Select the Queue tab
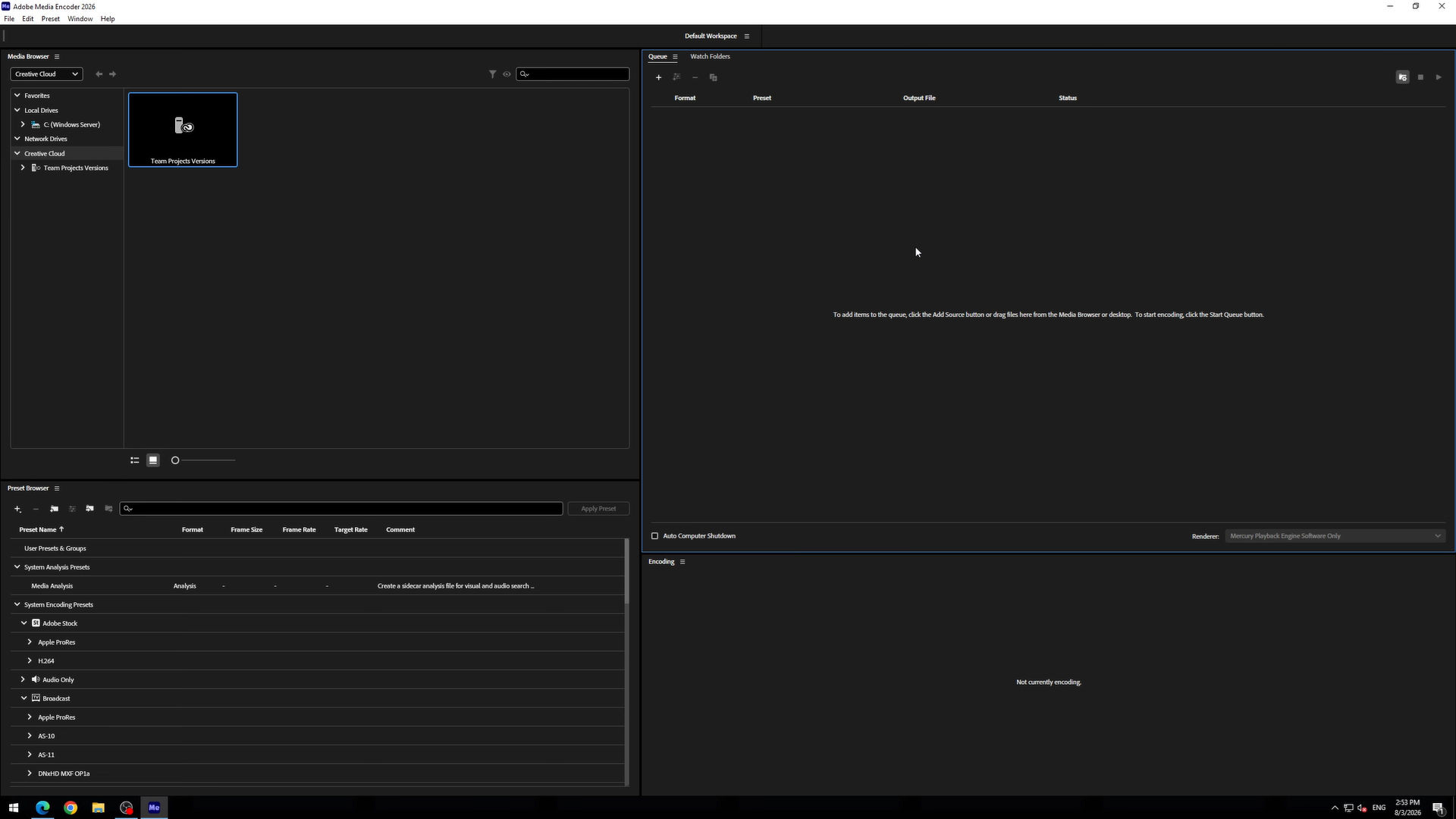Image resolution: width=1456 pixels, height=819 pixels. pos(657,57)
